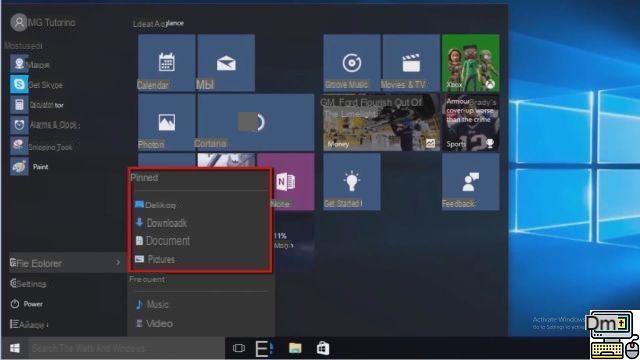This screenshot has height=360, width=640.
Task: Open the Movies & TV tile
Action: (411, 63)
